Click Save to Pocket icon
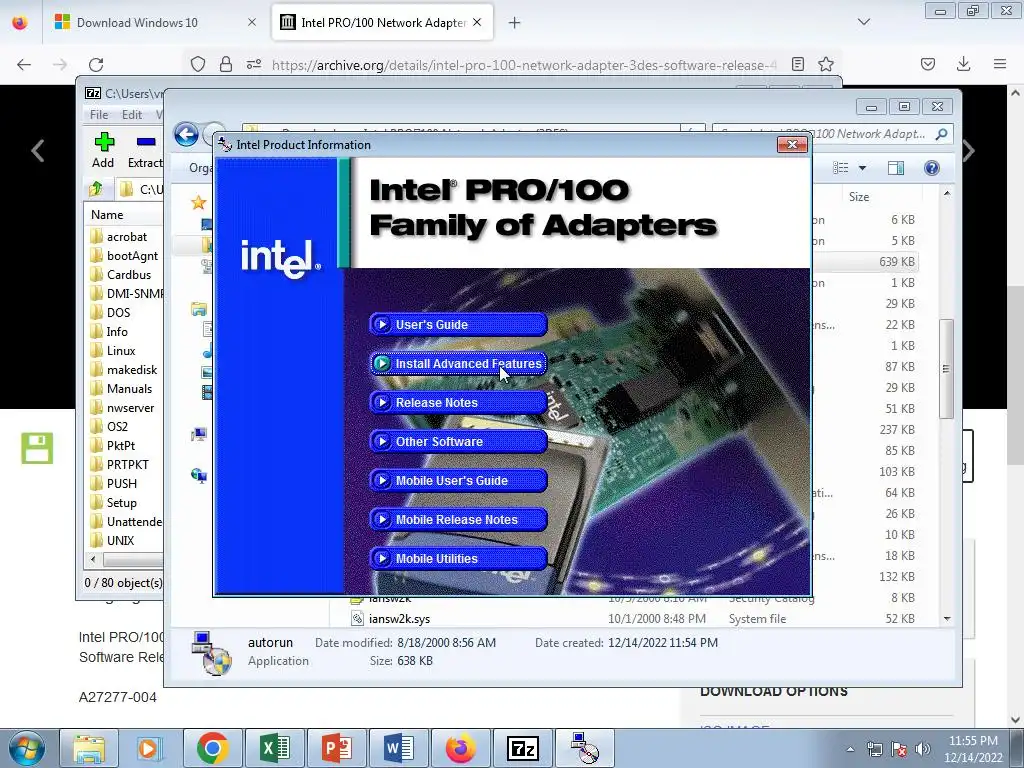 click(x=928, y=64)
